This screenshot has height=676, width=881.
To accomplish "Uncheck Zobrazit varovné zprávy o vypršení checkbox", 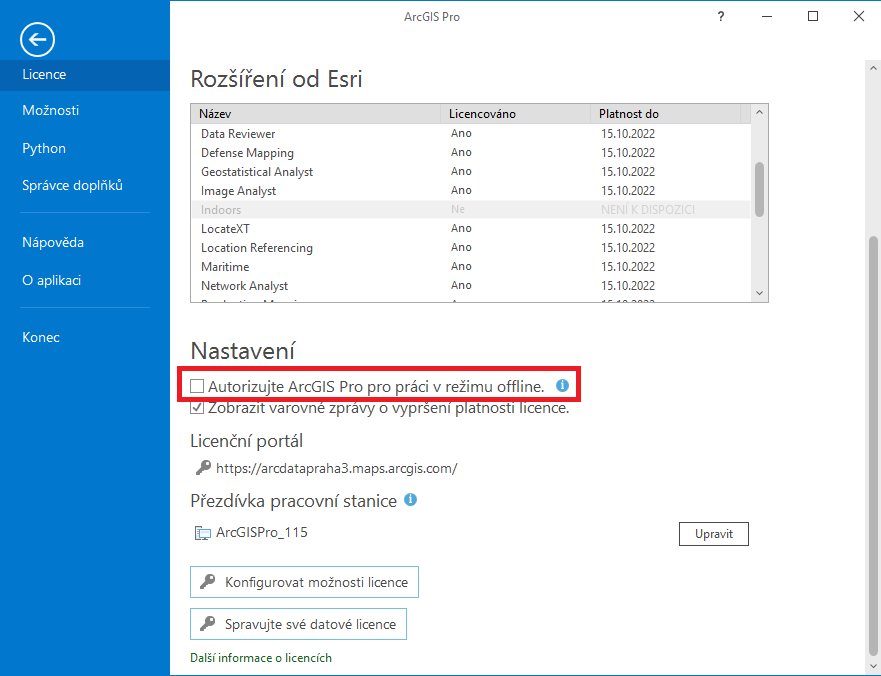I will 197,407.
